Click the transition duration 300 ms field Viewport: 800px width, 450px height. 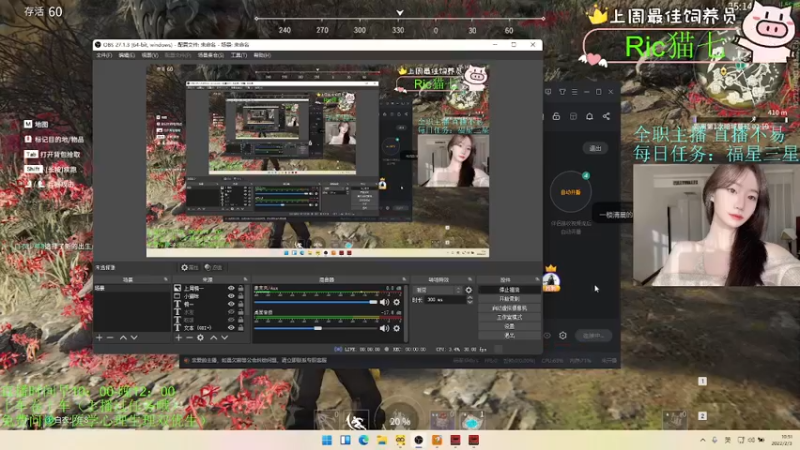[x=445, y=300]
